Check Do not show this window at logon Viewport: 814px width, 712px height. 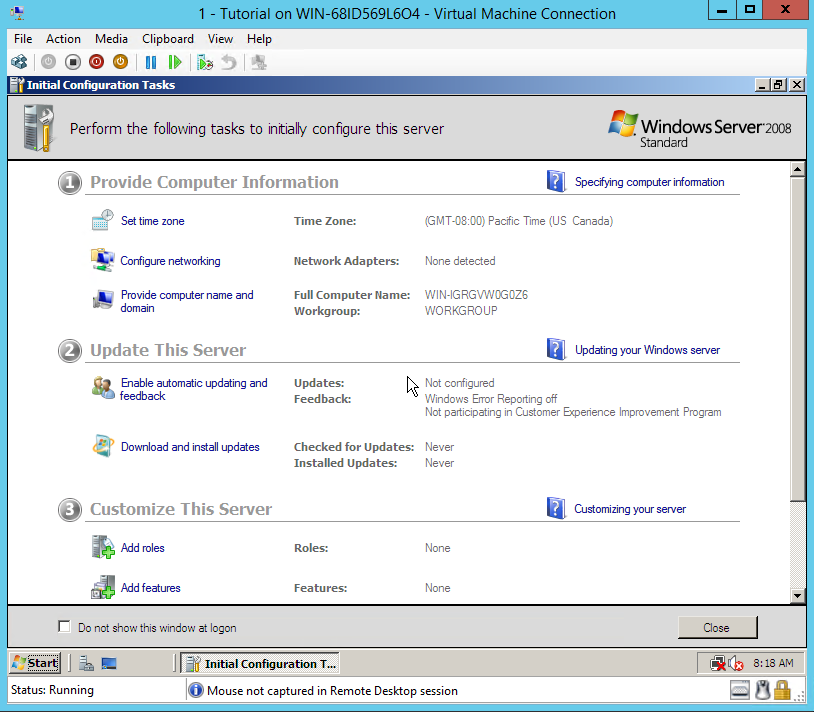click(64, 627)
